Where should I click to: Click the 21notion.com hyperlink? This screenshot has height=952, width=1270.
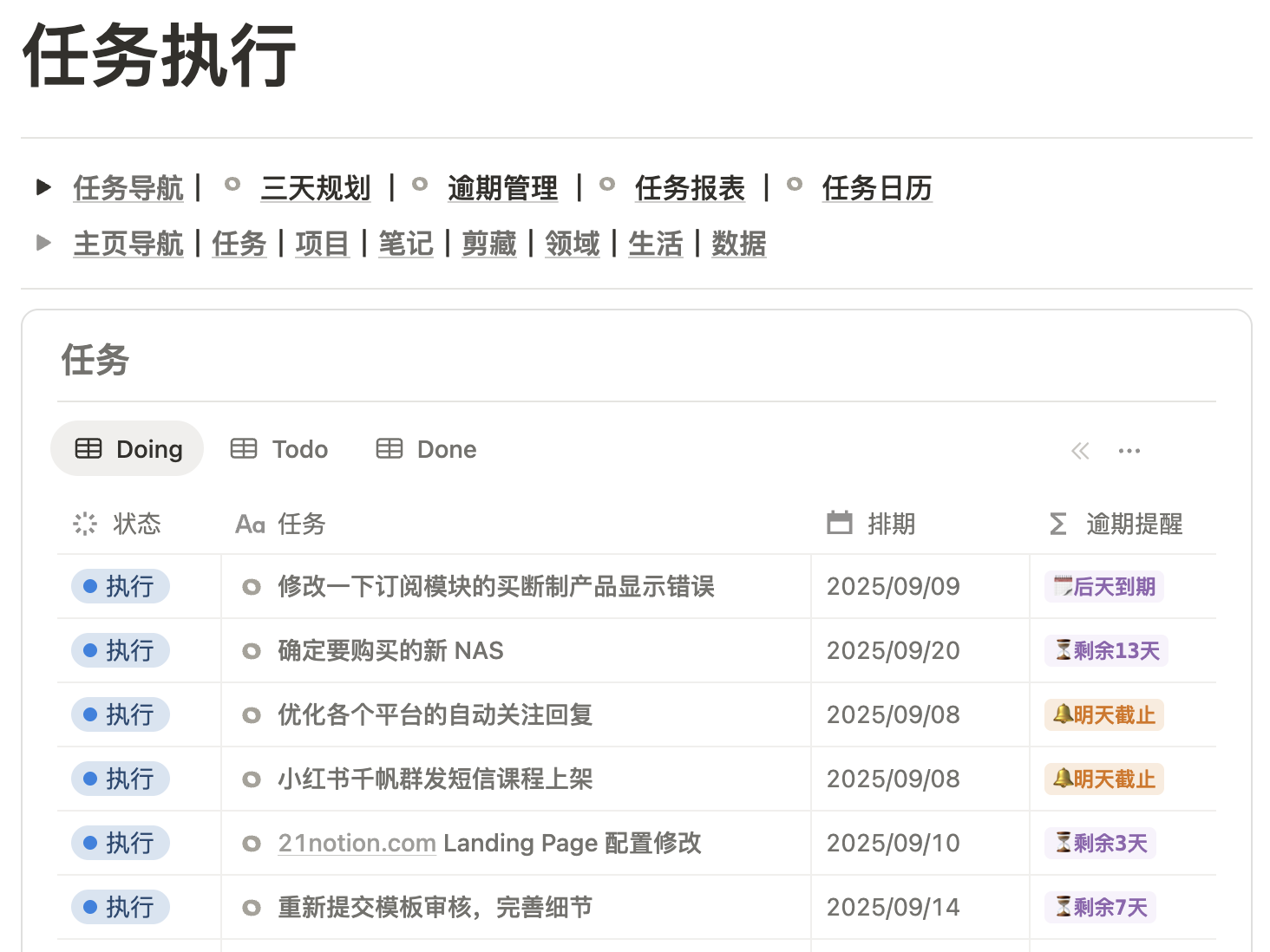tap(357, 843)
